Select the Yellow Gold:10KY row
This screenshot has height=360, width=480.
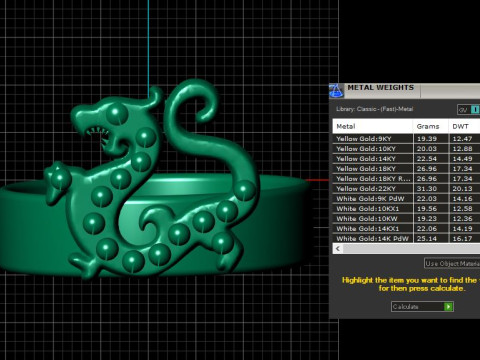click(x=406, y=149)
